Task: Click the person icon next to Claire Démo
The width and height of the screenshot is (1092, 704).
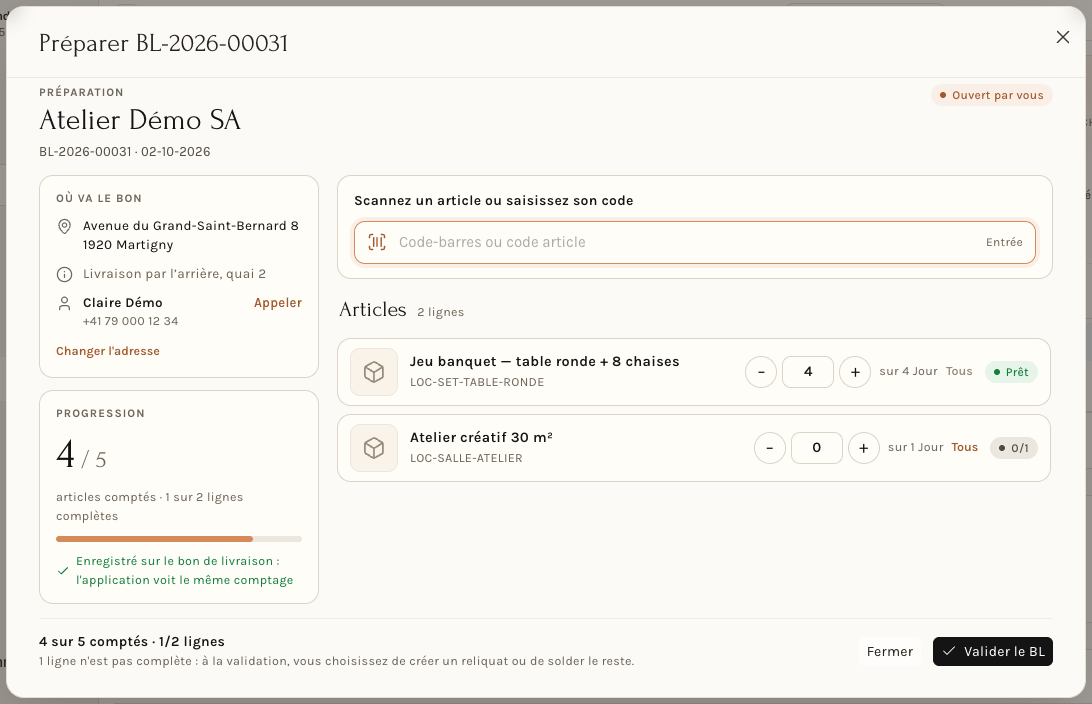Action: tap(64, 304)
